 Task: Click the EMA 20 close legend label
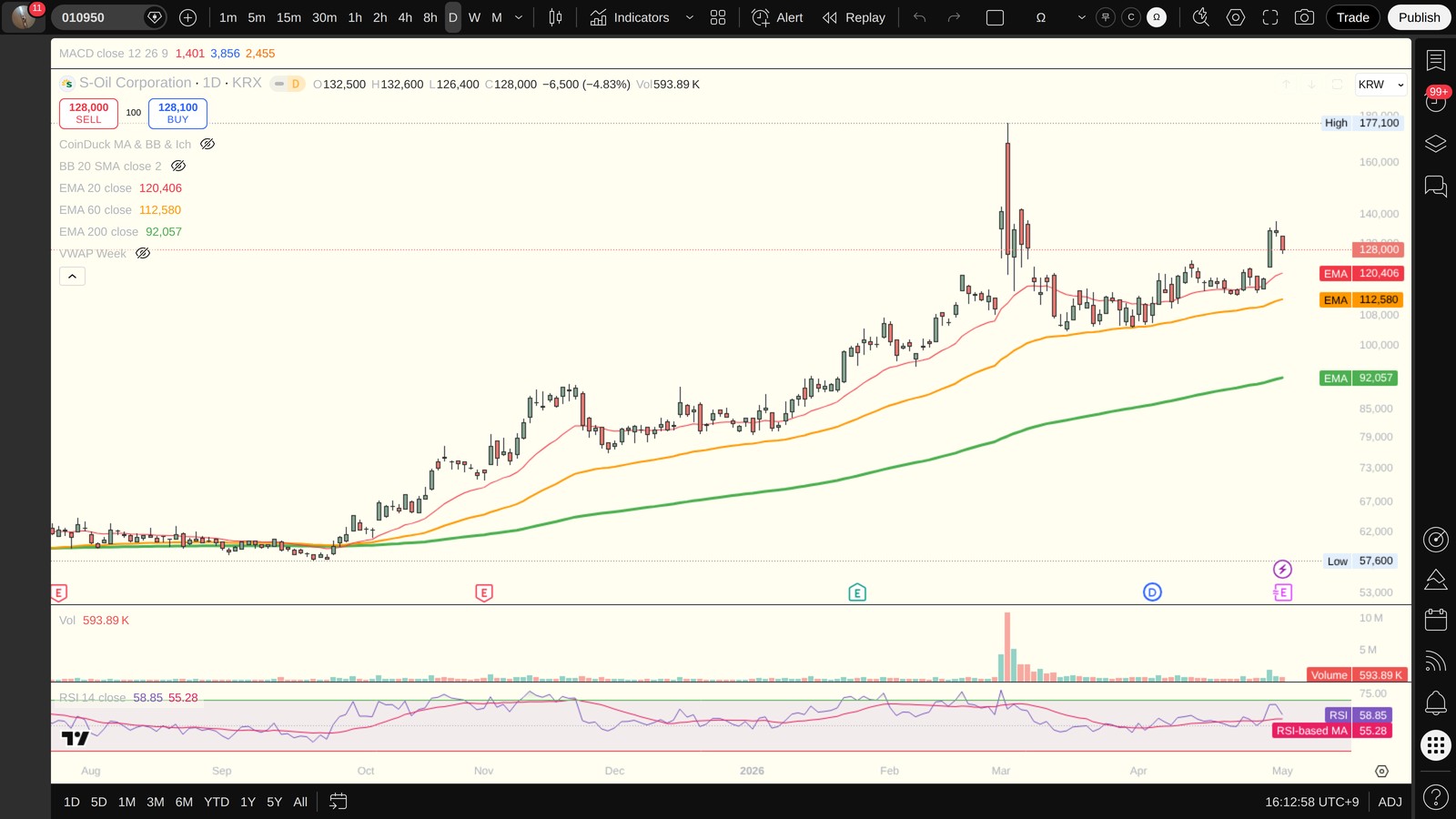[96, 188]
